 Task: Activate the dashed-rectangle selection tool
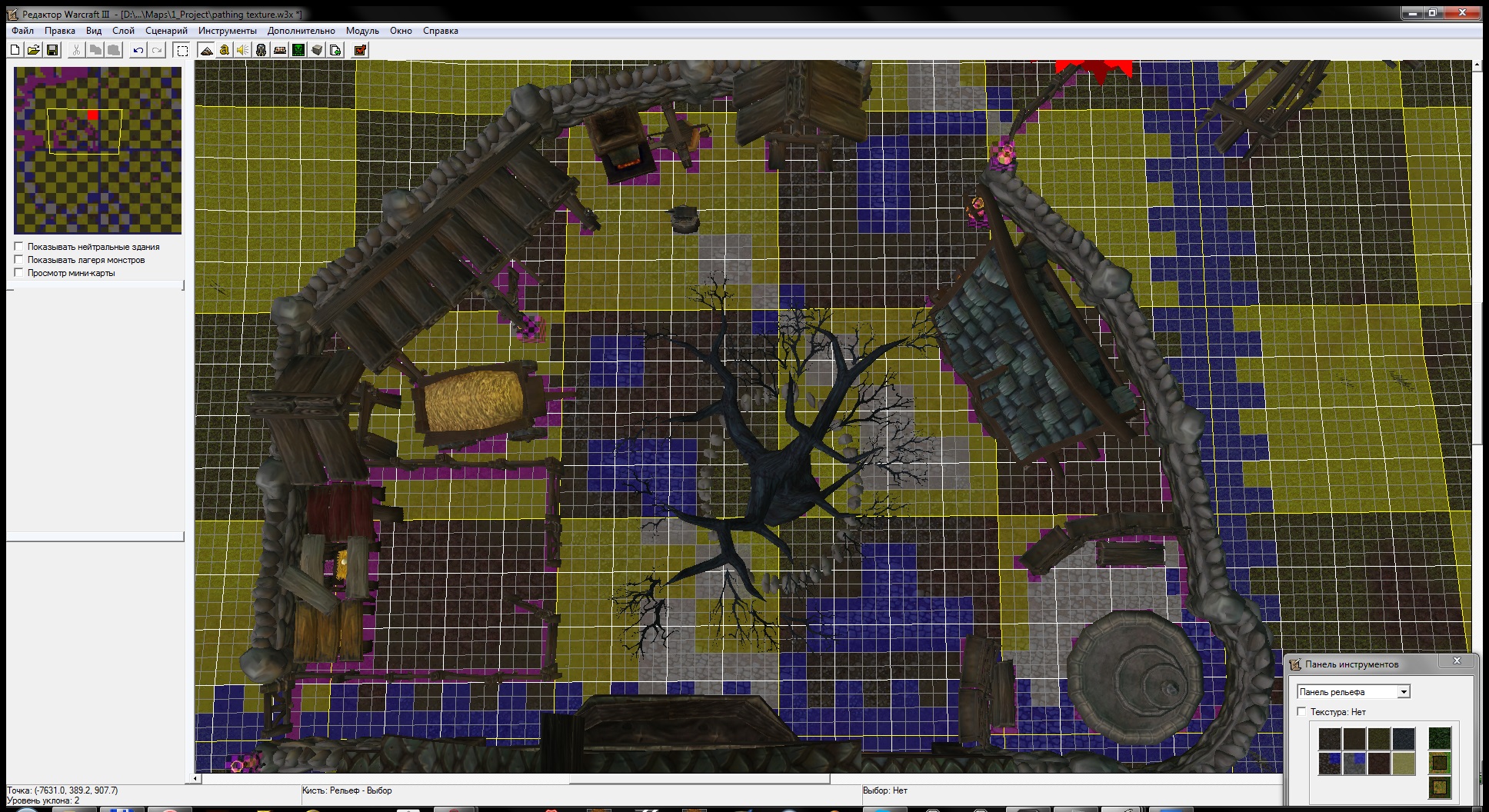(x=182, y=50)
